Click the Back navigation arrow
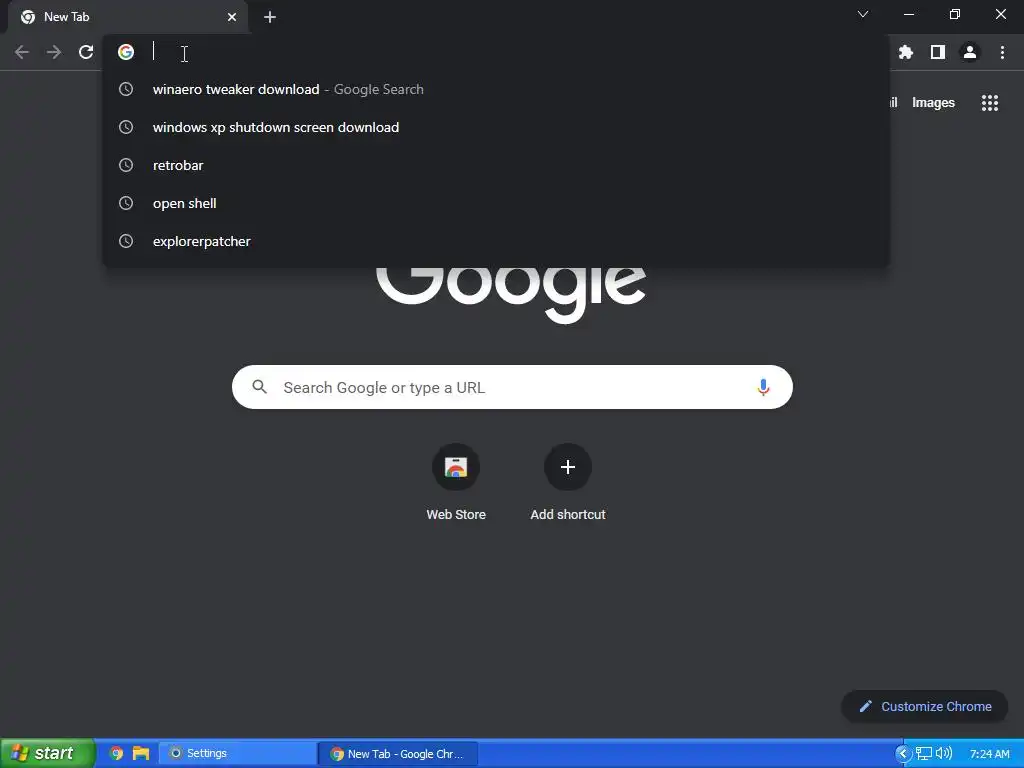This screenshot has width=1024, height=768. click(x=22, y=52)
